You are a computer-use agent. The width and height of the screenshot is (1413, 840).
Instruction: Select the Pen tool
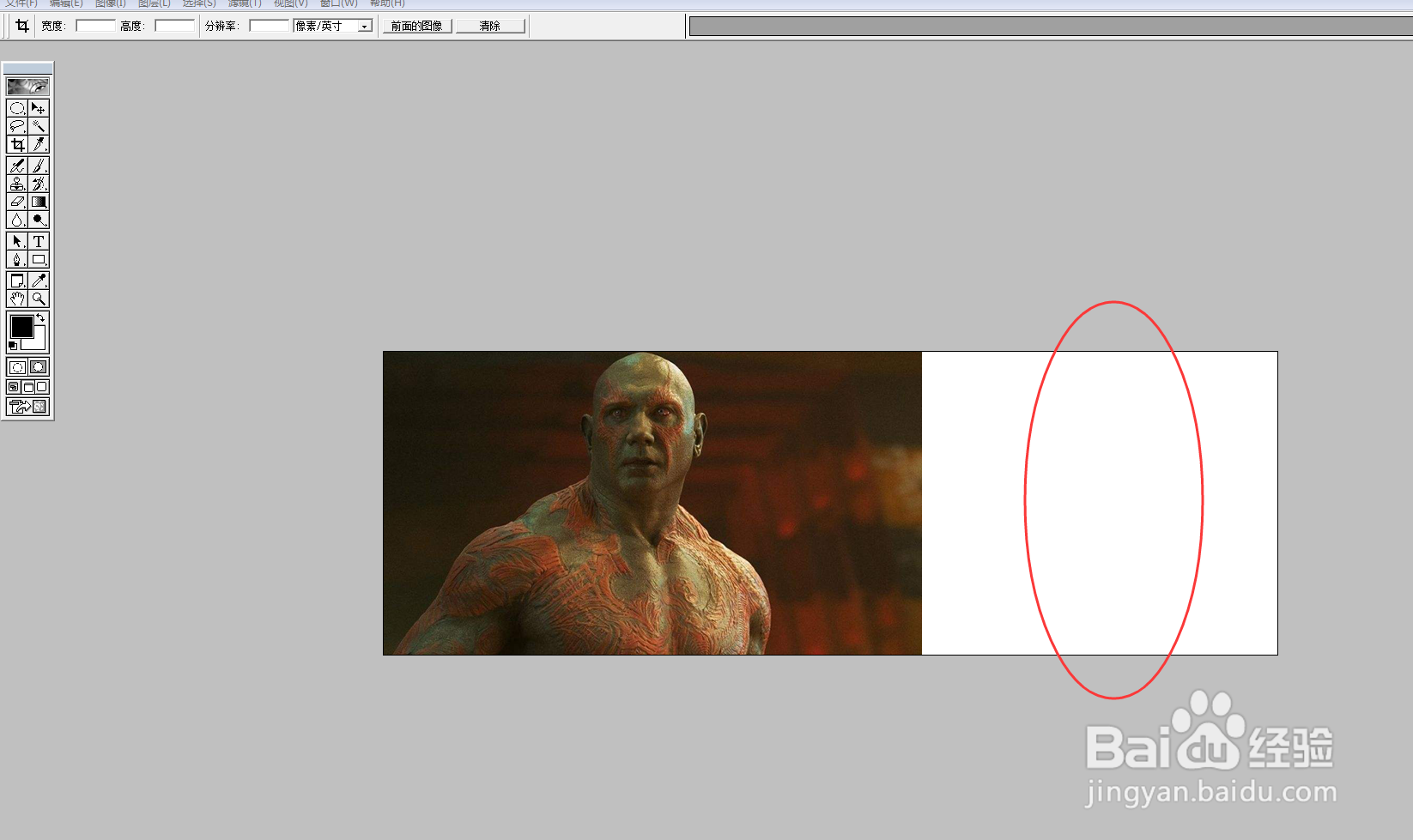tap(17, 259)
